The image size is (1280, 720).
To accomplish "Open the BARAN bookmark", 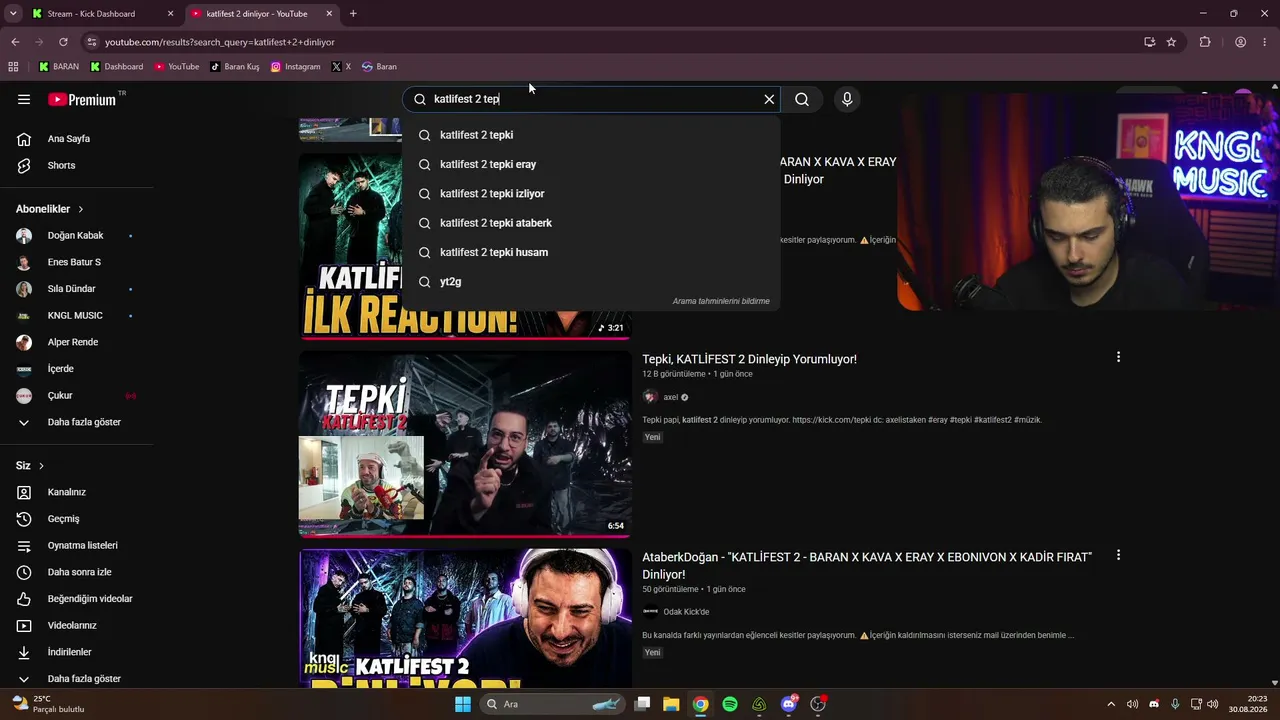I will click(x=59, y=67).
